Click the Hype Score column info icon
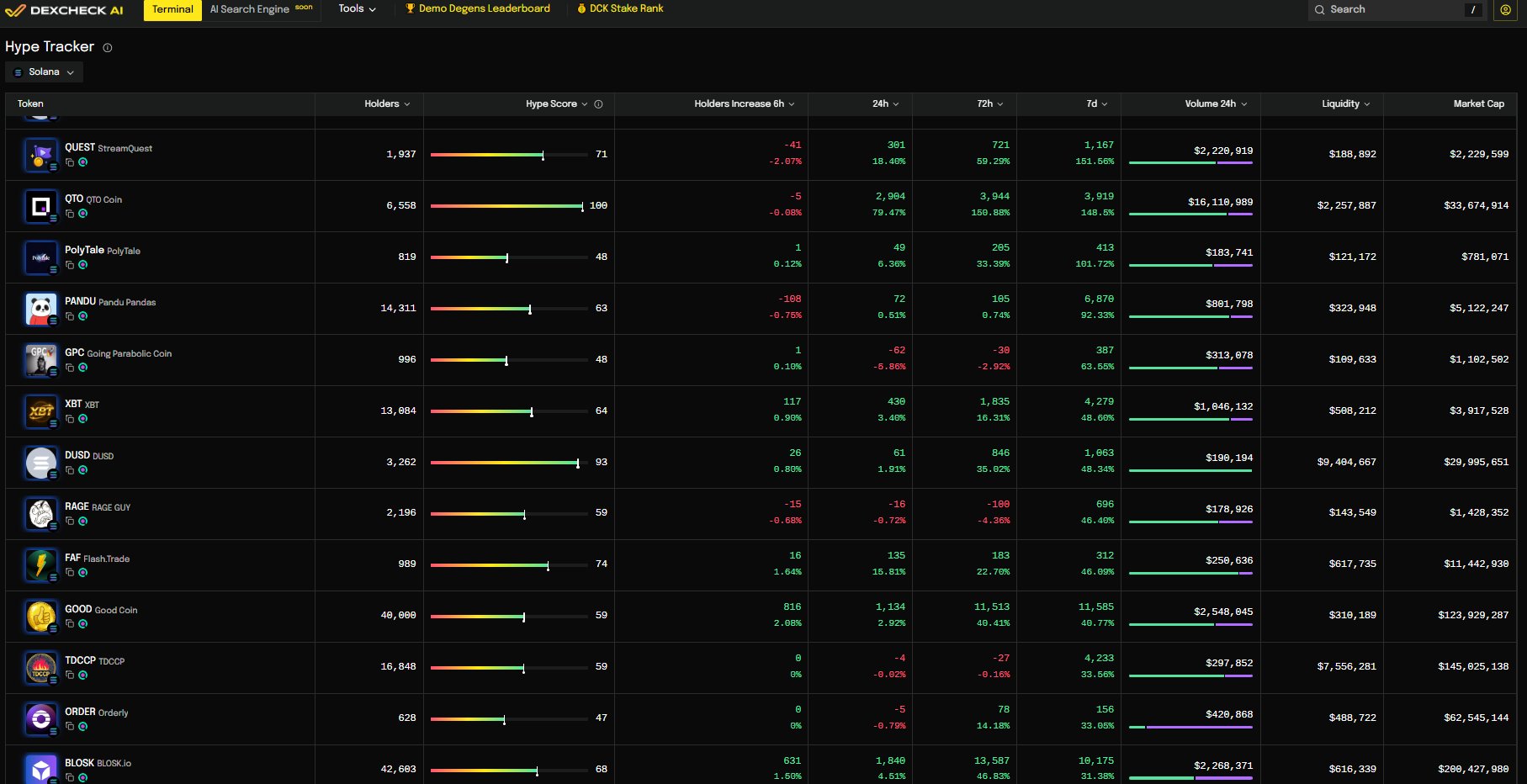 tap(598, 104)
